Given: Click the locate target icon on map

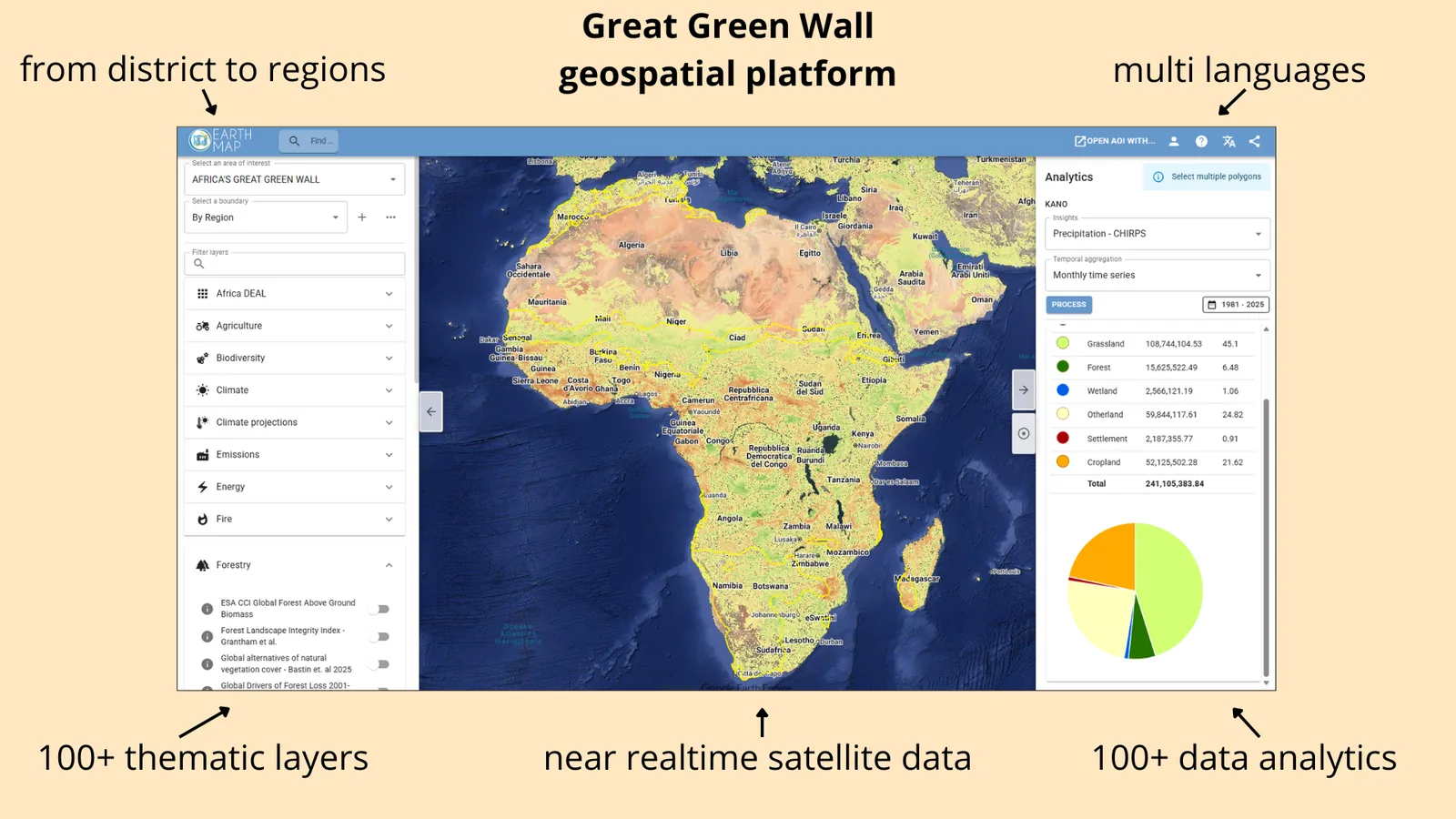Looking at the screenshot, I should [x=1024, y=433].
